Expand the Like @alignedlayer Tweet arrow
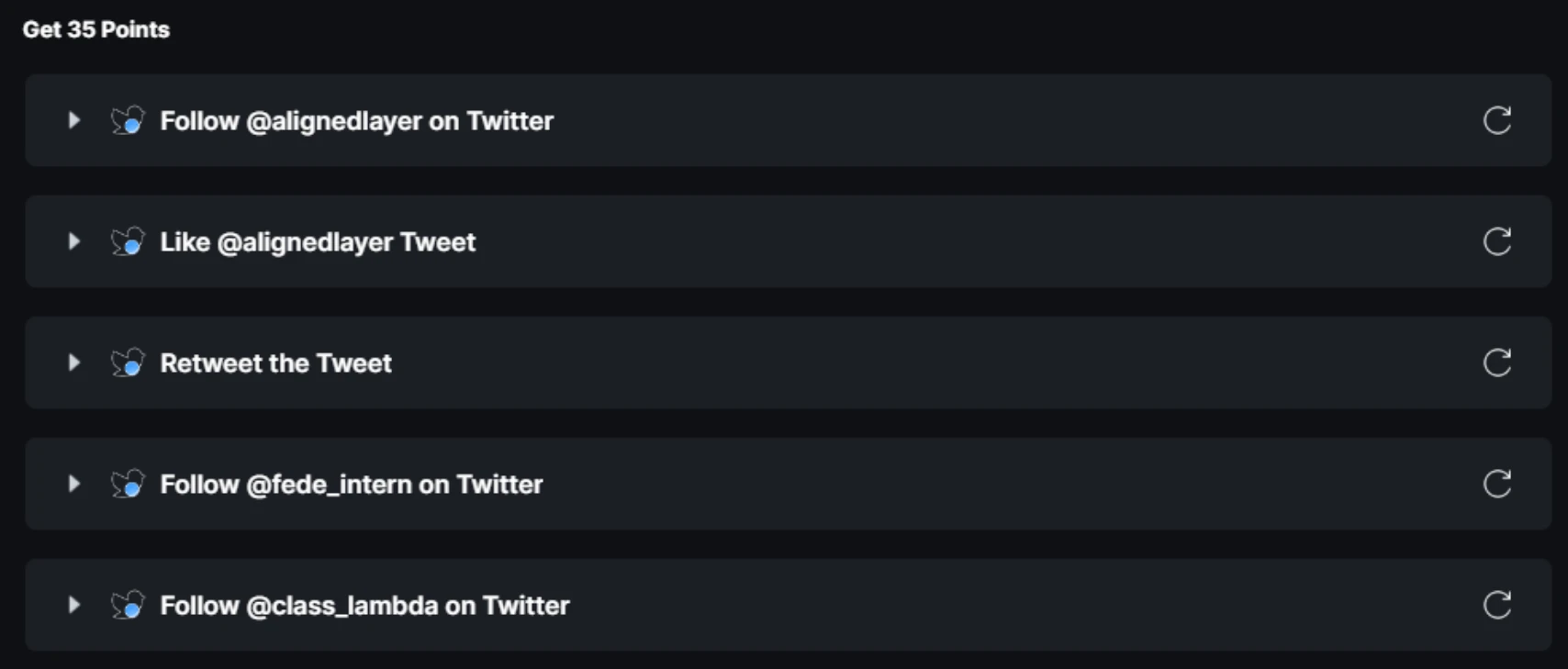This screenshot has height=669, width=1568. [x=73, y=241]
